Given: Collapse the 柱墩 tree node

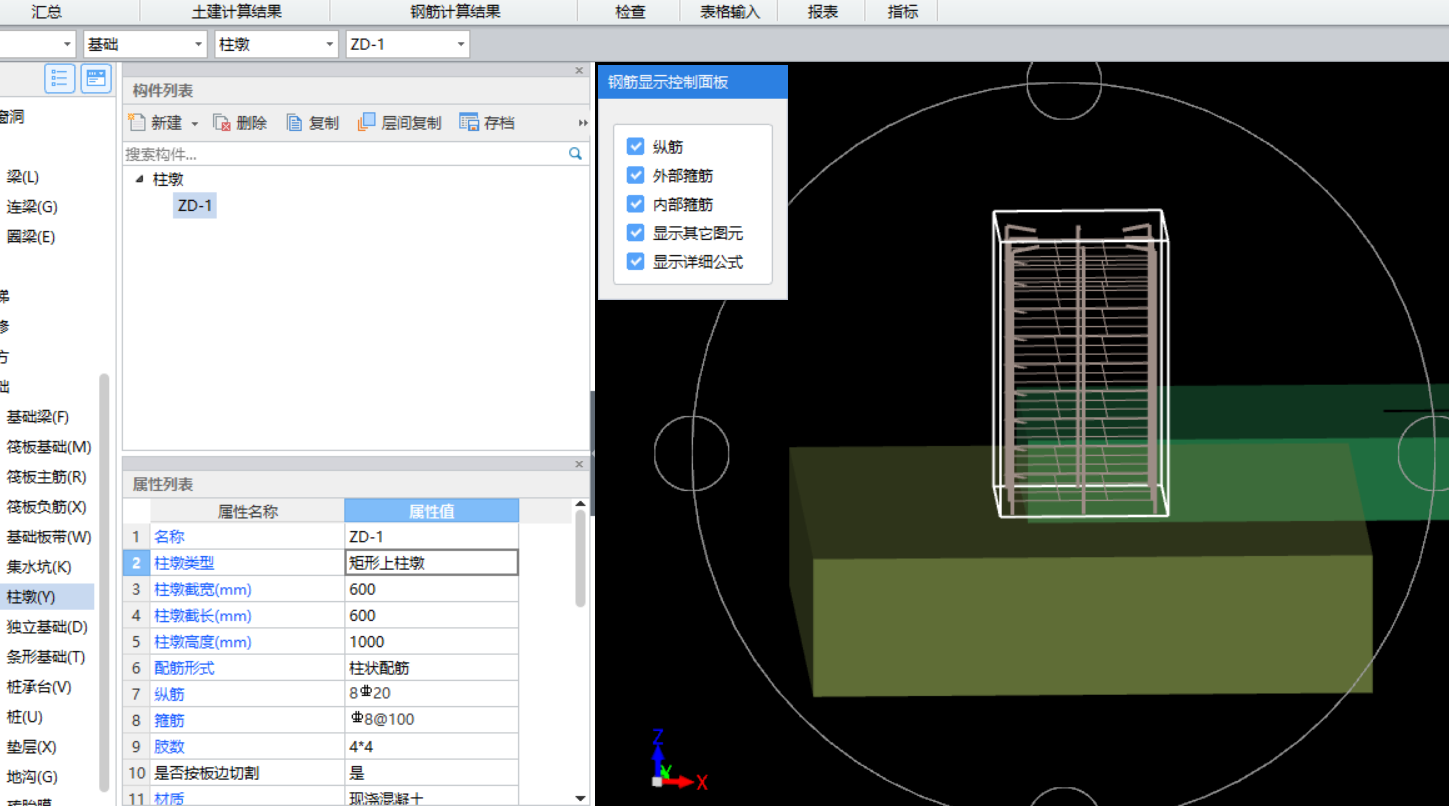Looking at the screenshot, I should (x=139, y=180).
